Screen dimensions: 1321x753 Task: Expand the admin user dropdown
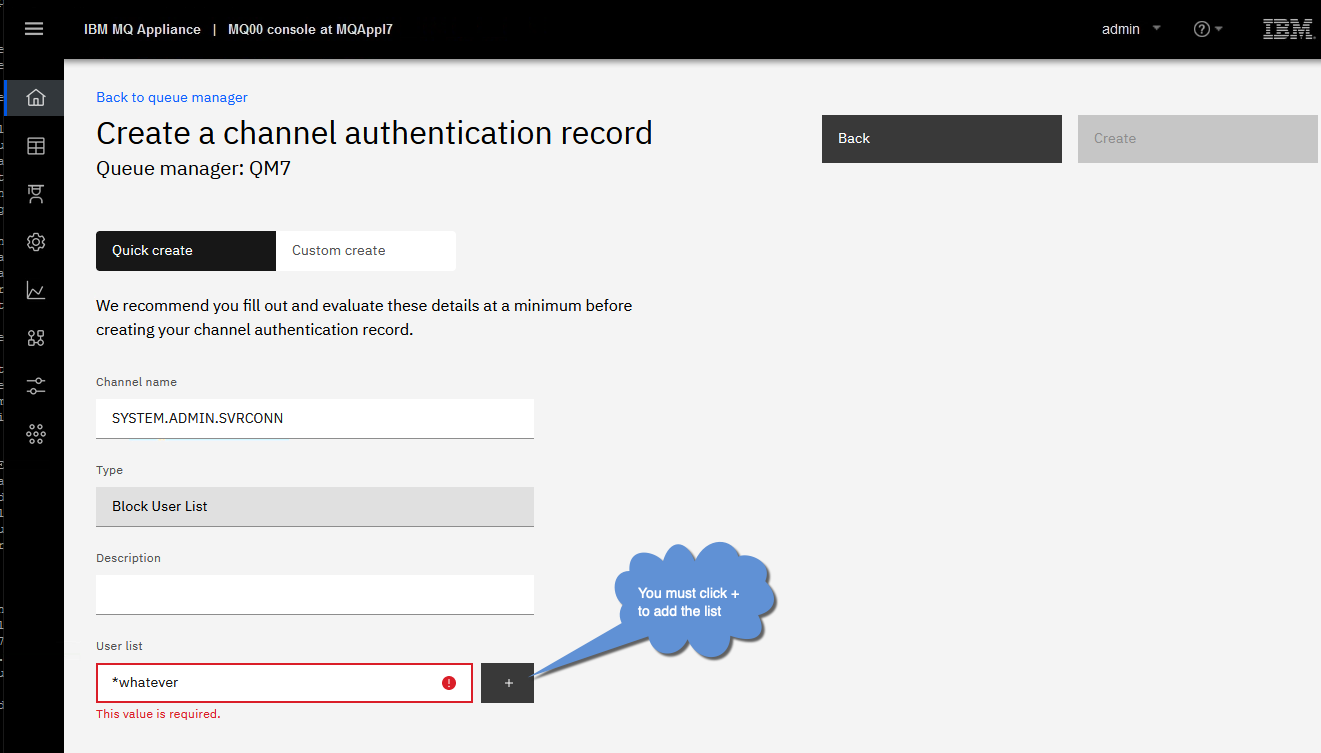point(1131,29)
